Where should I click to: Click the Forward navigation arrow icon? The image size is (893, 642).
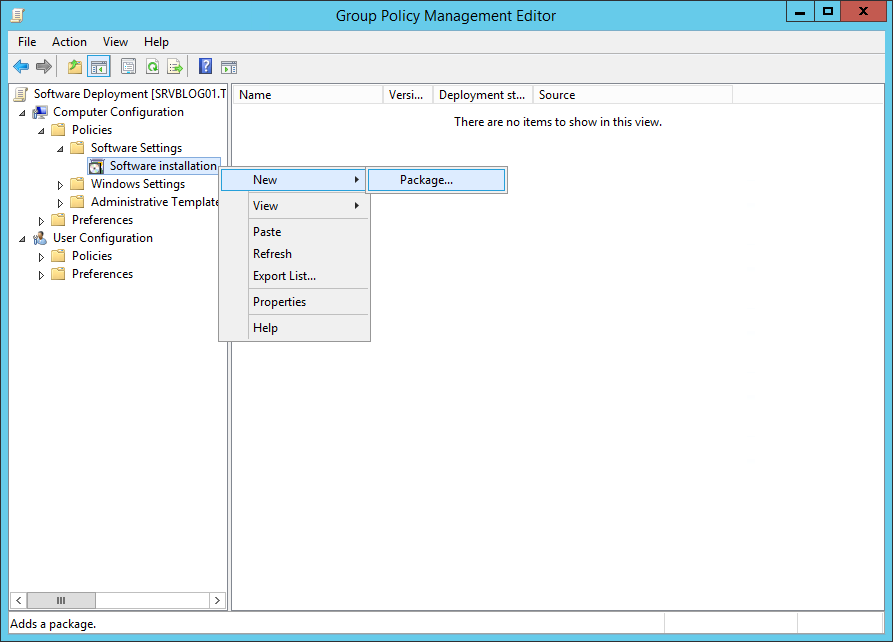tap(45, 66)
